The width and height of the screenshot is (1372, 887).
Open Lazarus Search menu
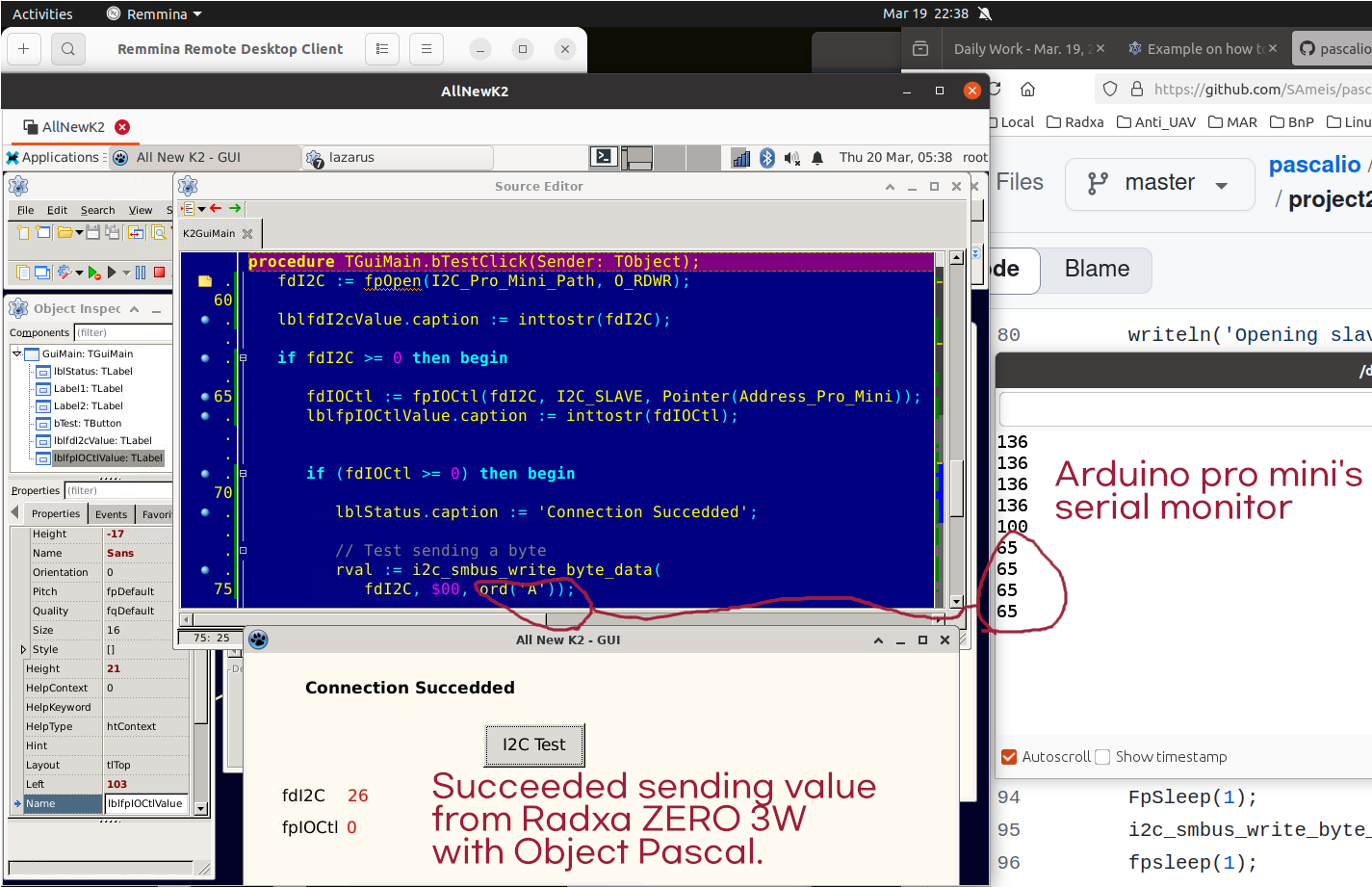point(97,210)
